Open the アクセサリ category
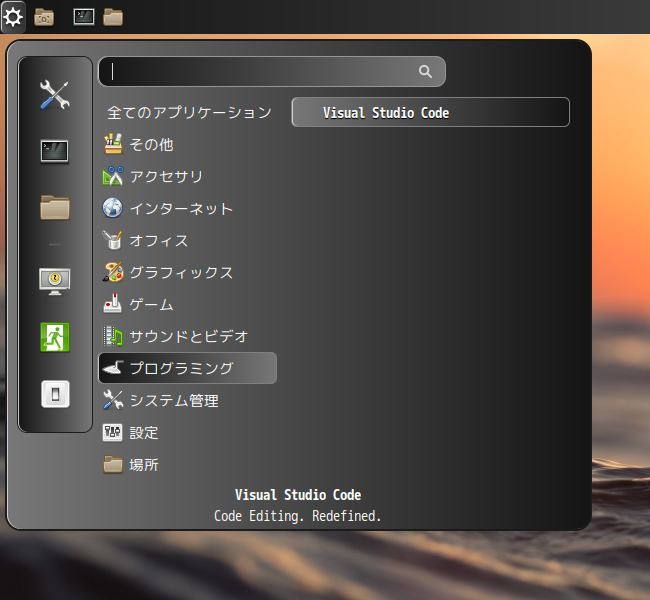Screen dimensions: 650x600 [x=188, y=176]
